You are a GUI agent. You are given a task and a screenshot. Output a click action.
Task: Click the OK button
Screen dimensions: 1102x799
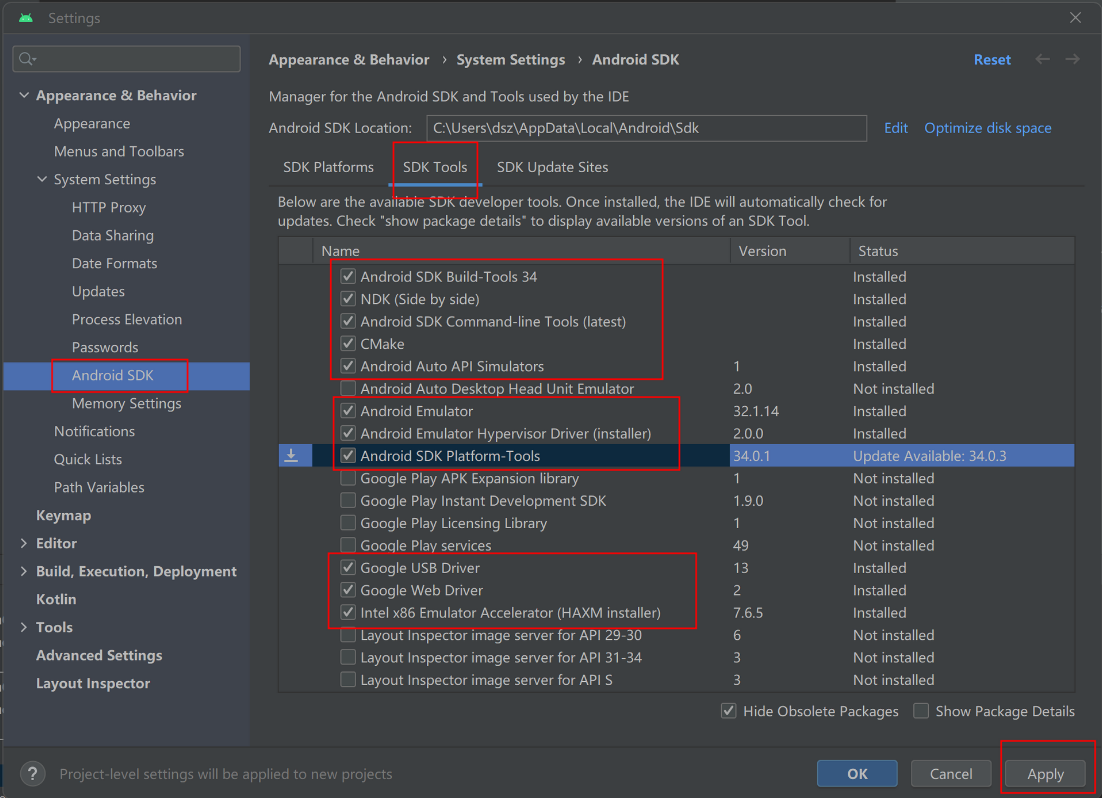[x=857, y=774]
